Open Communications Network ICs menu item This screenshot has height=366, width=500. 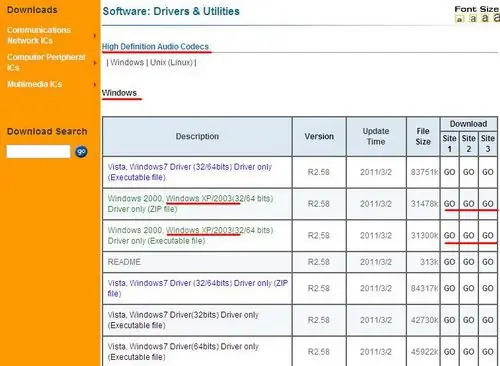(x=39, y=35)
